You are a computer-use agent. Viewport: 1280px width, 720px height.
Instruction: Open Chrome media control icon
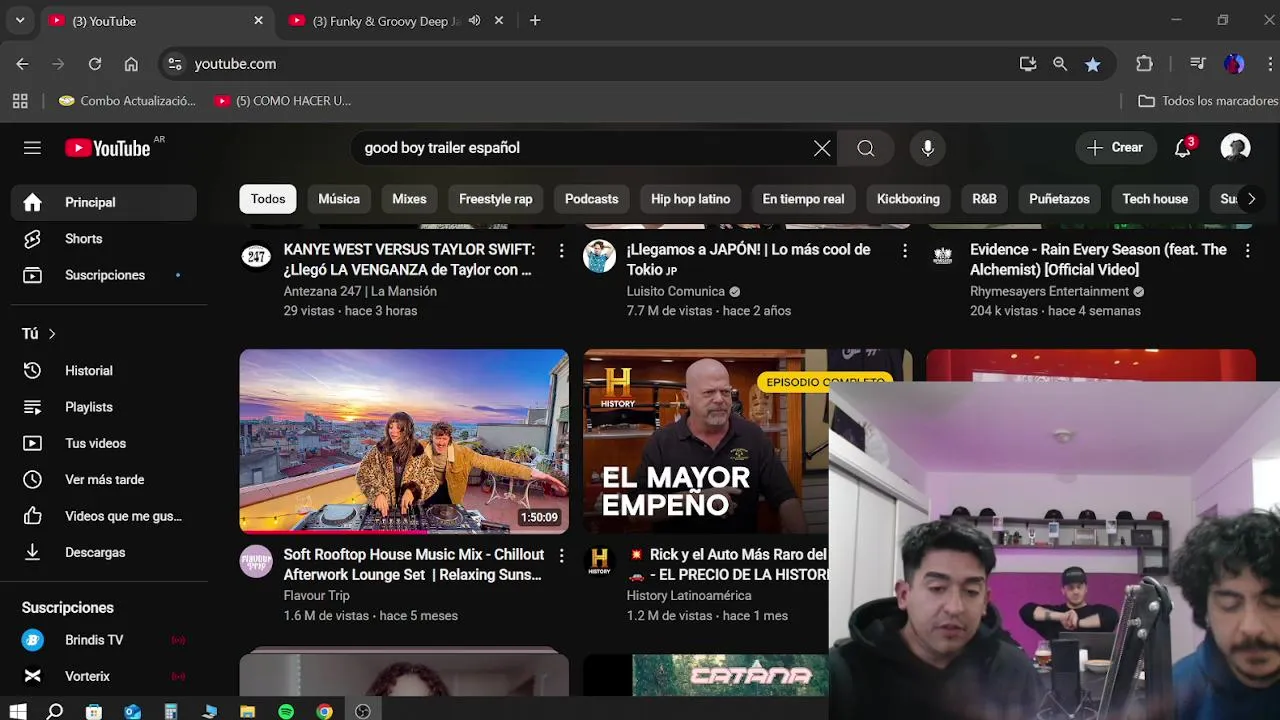click(1198, 64)
